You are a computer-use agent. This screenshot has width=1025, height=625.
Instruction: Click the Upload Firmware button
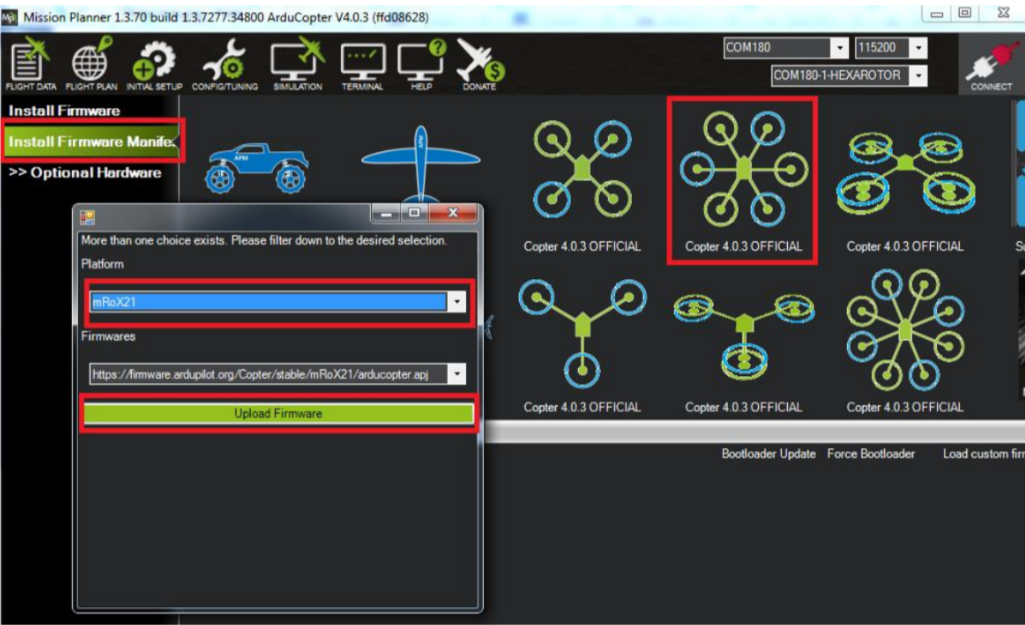pos(278,413)
